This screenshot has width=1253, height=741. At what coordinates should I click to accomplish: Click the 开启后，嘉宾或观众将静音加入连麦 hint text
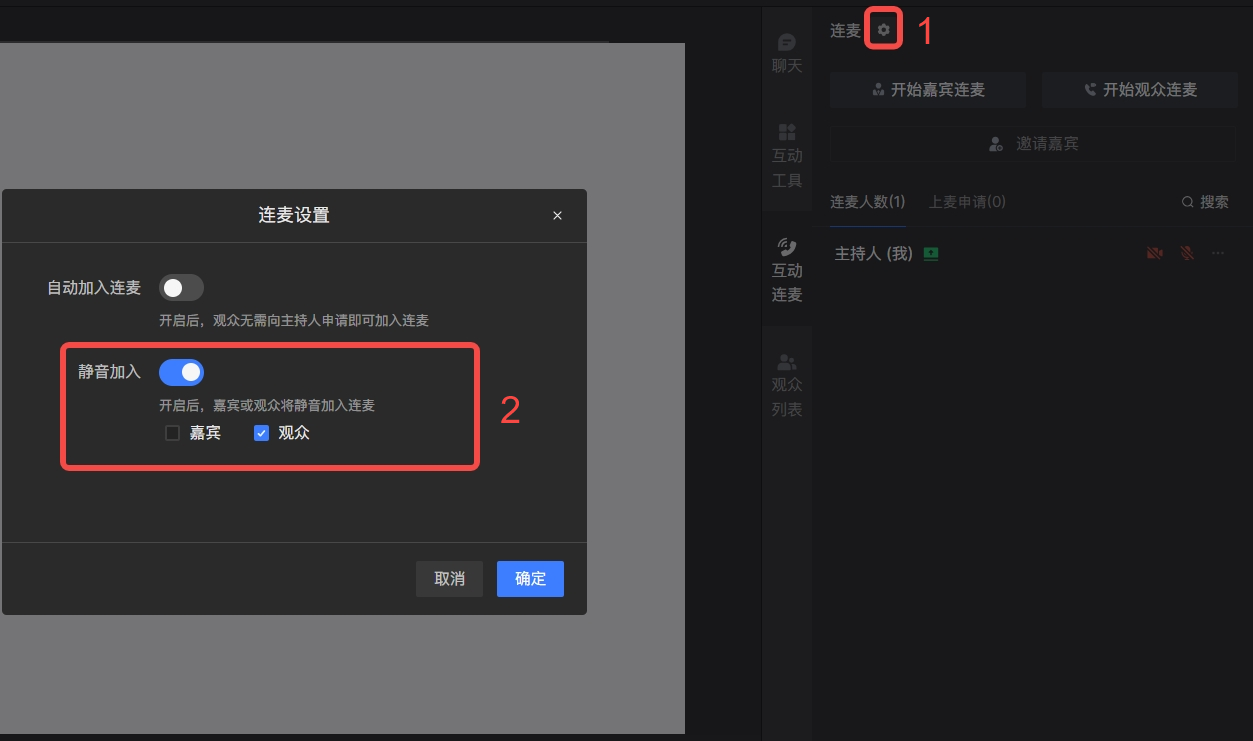tap(267, 406)
